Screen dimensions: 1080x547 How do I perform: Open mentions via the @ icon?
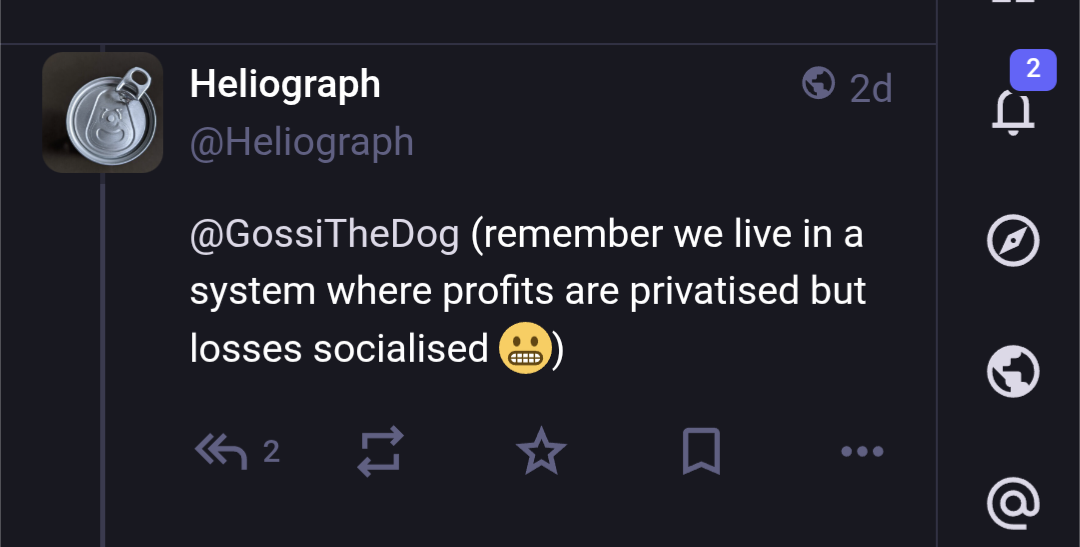click(x=1013, y=502)
